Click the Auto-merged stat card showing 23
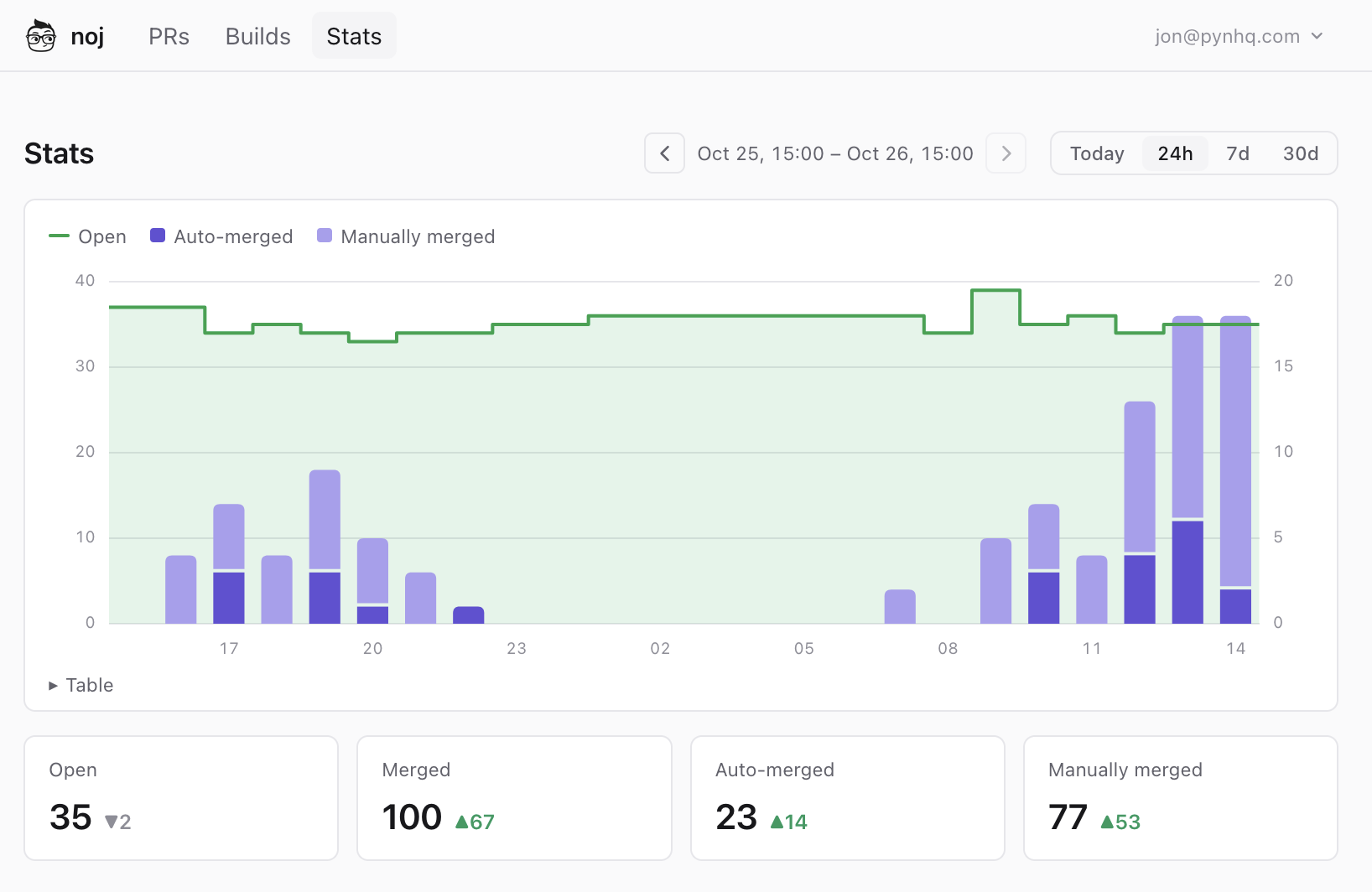 point(847,798)
